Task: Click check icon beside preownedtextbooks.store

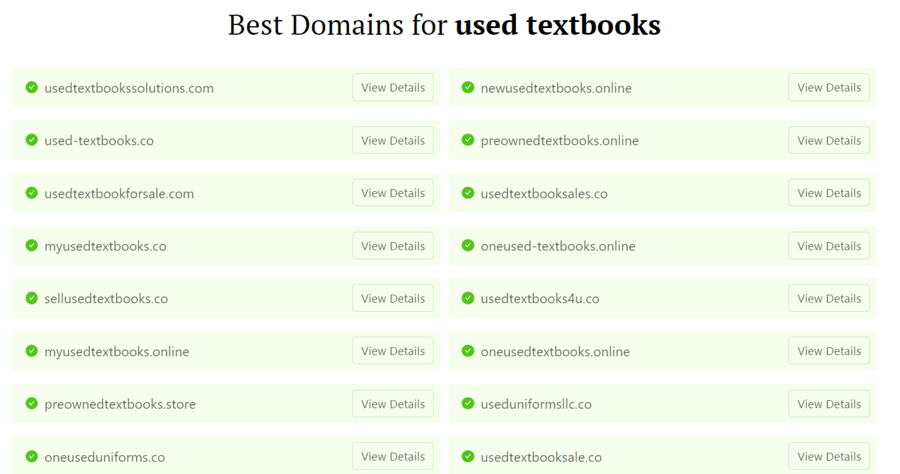Action: click(x=32, y=404)
